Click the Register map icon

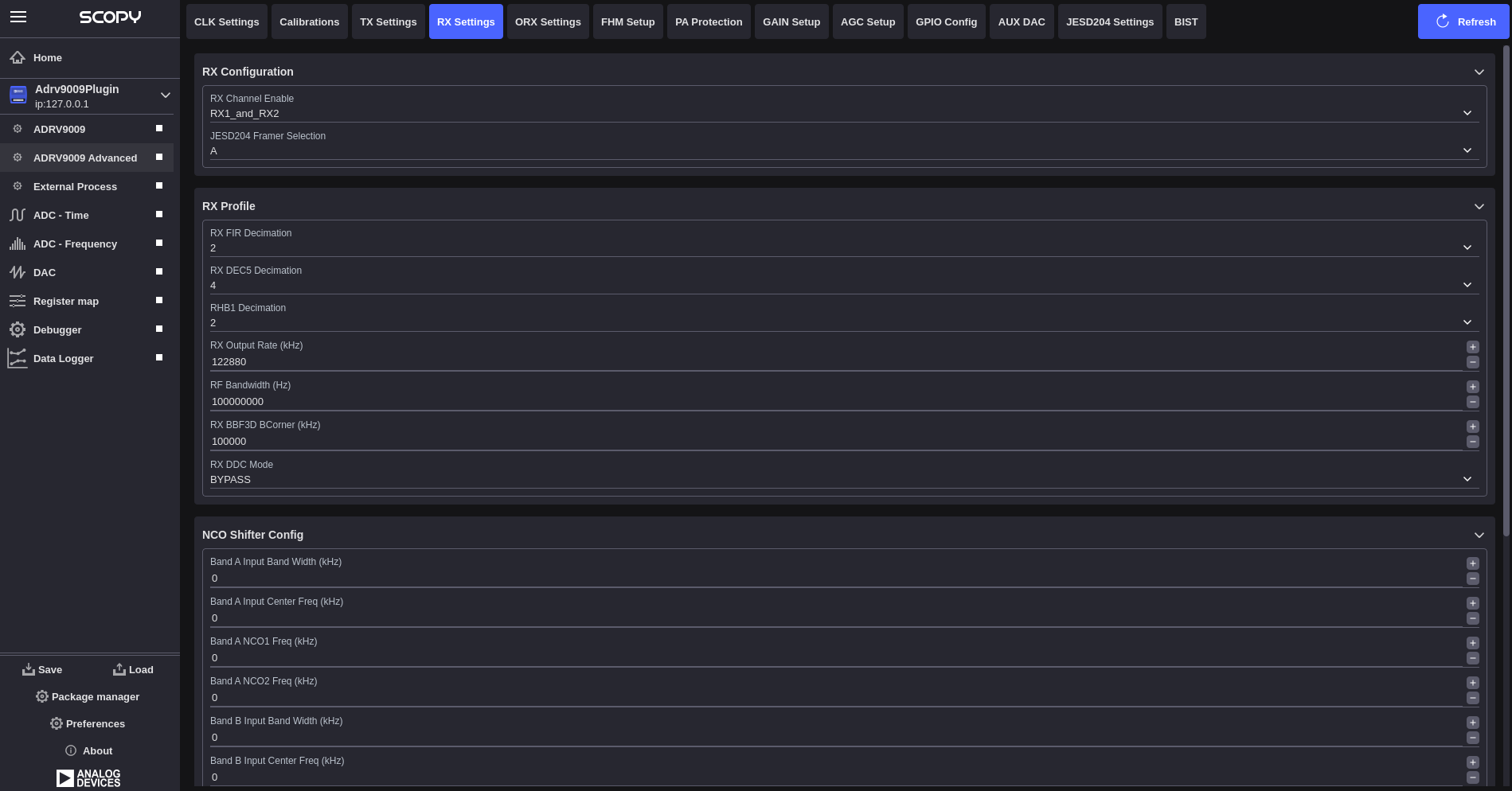pyautogui.click(x=18, y=301)
